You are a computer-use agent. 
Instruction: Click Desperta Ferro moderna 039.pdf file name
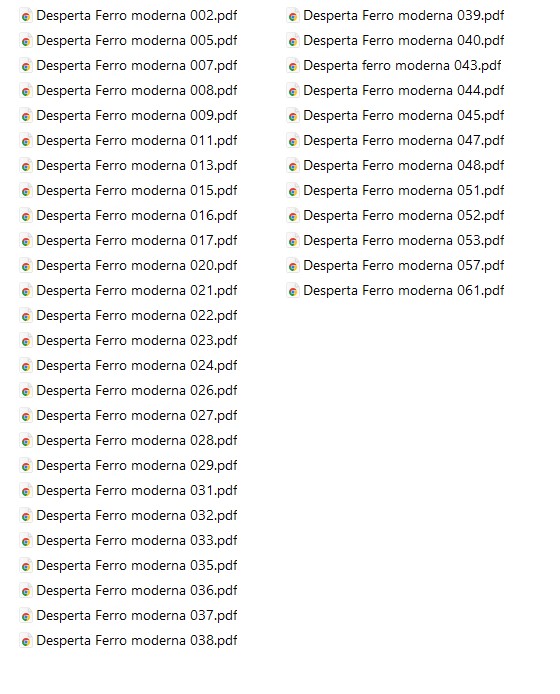(404, 15)
